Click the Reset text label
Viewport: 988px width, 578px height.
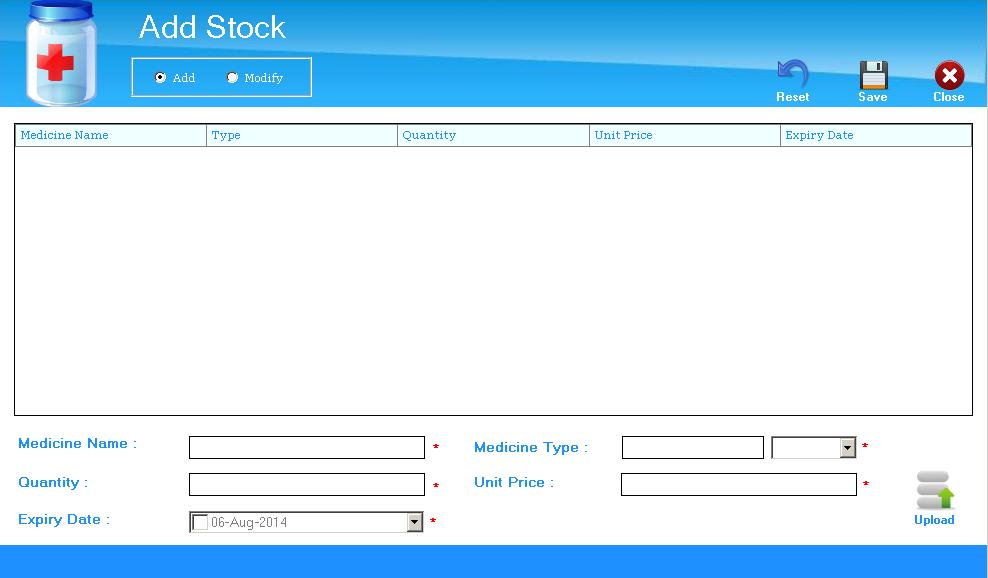793,97
